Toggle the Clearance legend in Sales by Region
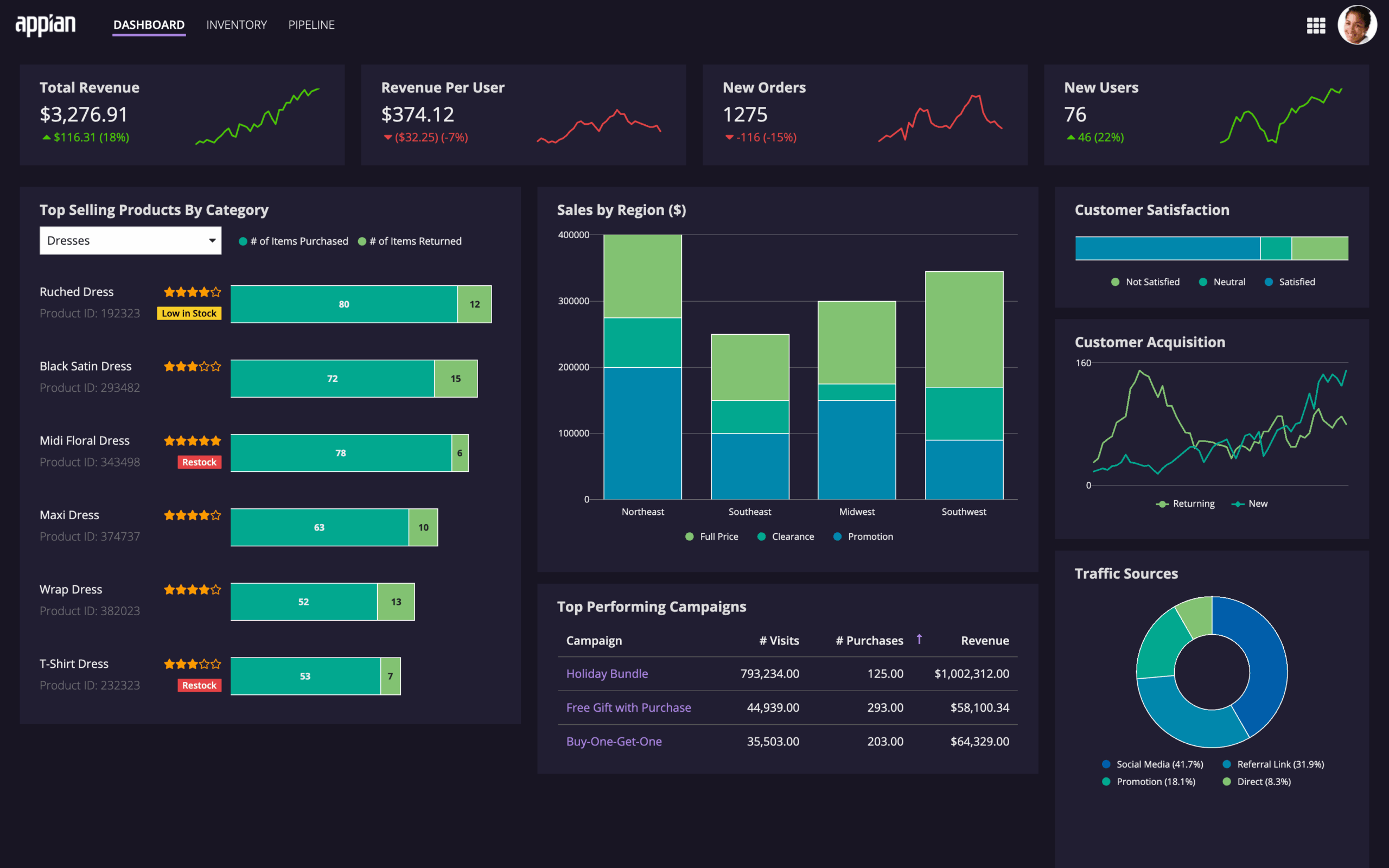This screenshot has height=868, width=1389. point(785,536)
